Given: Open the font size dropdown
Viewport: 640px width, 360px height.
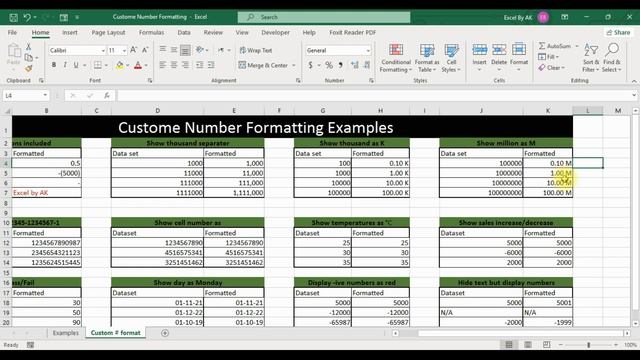Looking at the screenshot, I should 124,51.
